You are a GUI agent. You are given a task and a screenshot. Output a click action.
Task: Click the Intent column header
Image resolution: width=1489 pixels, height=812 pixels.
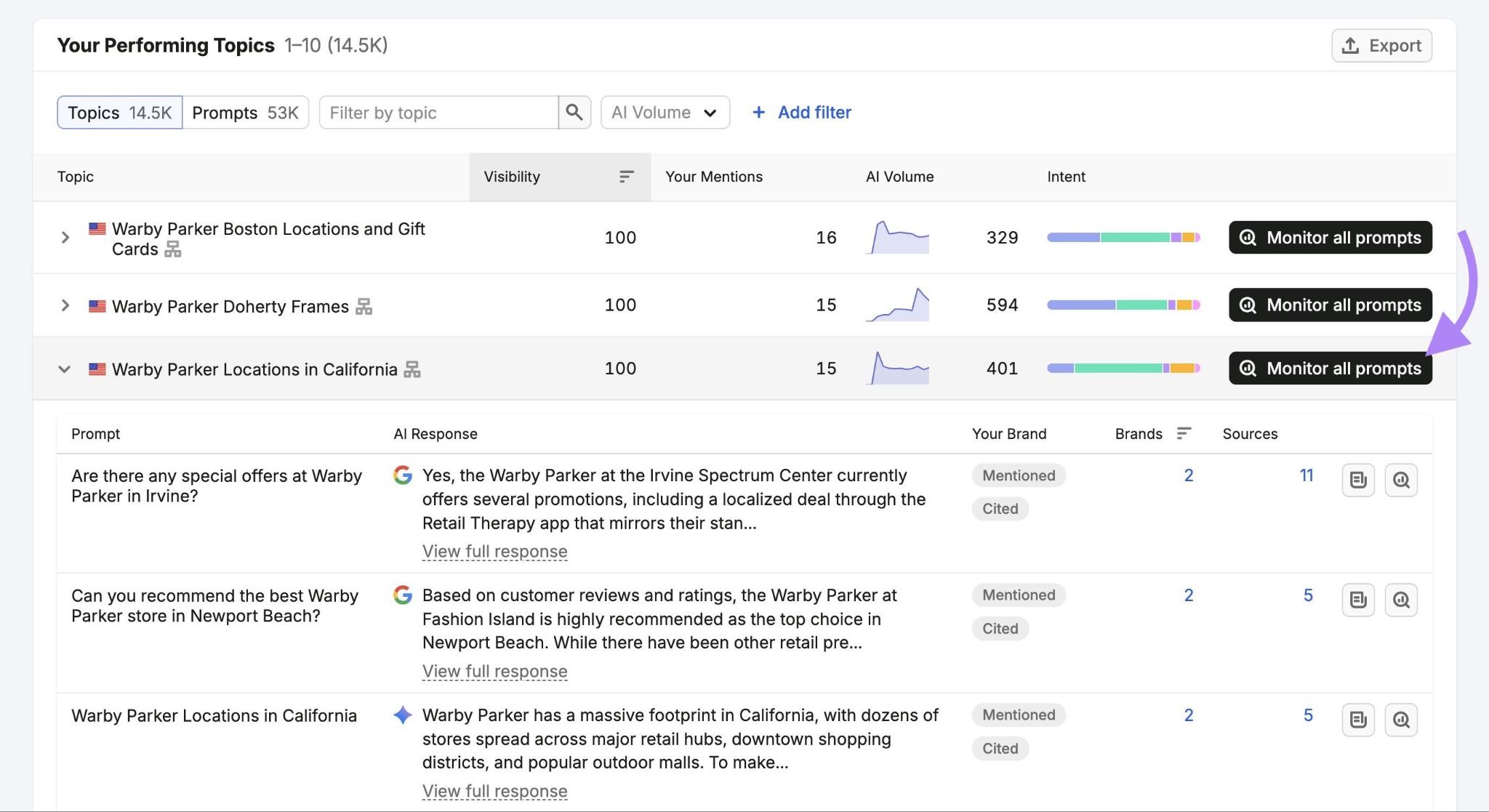coord(1066,177)
